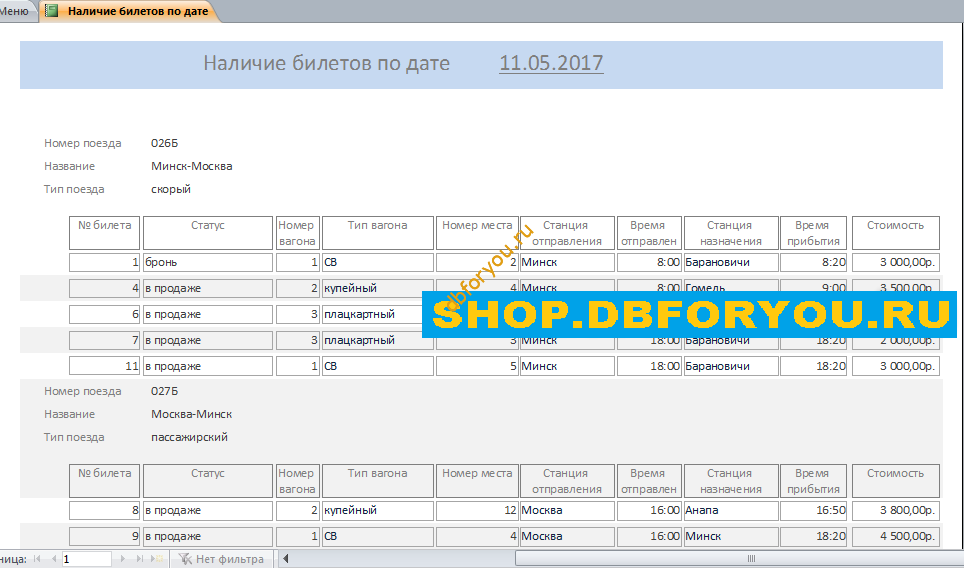
Task: Click the '№ билета' column header of train 026Б
Action: [x=105, y=232]
